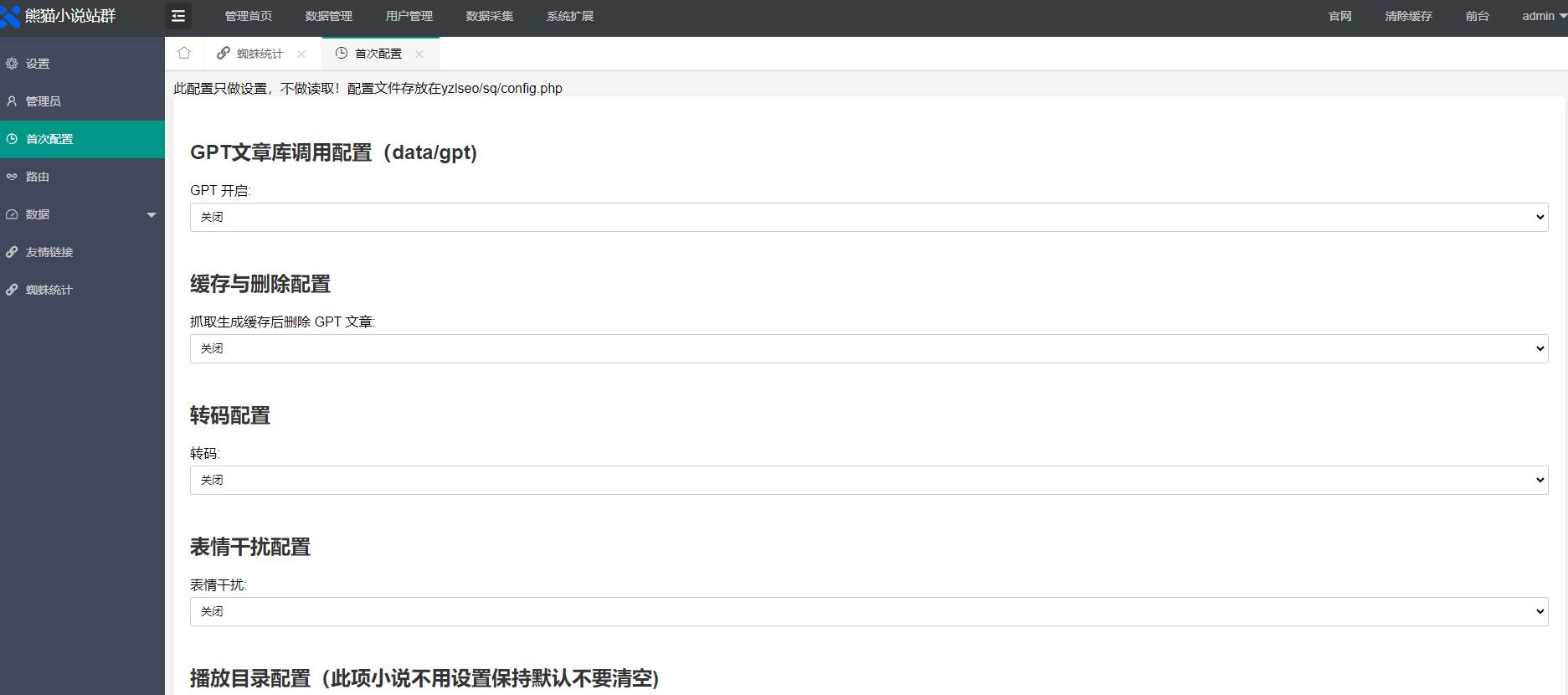Open the admin user dropdown
1568x695 pixels.
point(1544,16)
